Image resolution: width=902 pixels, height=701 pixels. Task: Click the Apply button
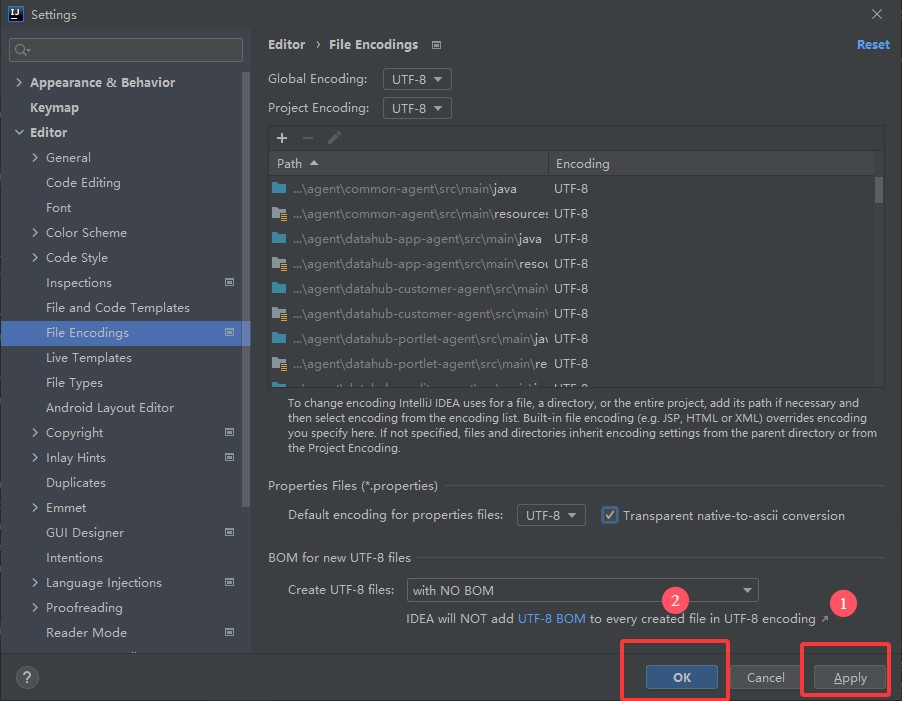point(850,677)
